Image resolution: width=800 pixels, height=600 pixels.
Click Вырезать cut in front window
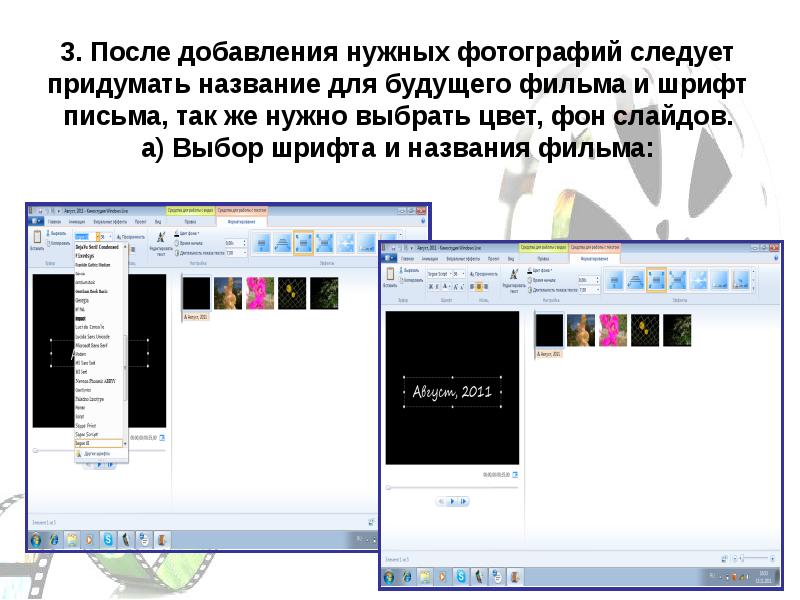click(409, 270)
